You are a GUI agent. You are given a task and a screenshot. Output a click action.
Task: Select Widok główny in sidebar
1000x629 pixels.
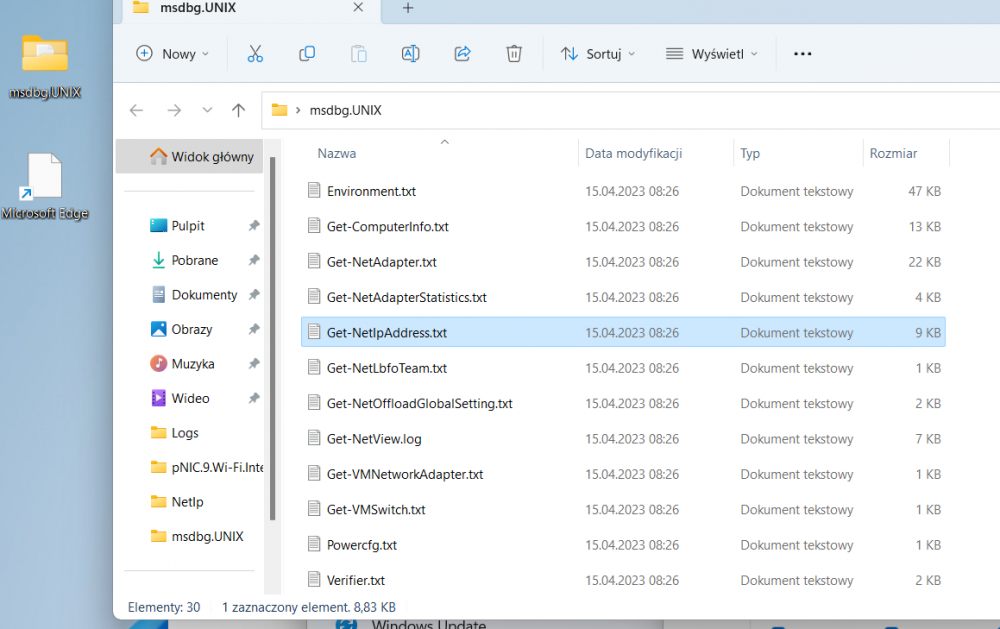201,157
